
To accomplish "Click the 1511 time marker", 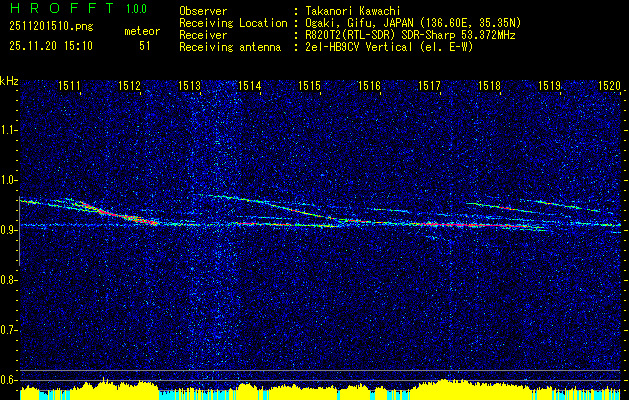I will pos(69,85).
